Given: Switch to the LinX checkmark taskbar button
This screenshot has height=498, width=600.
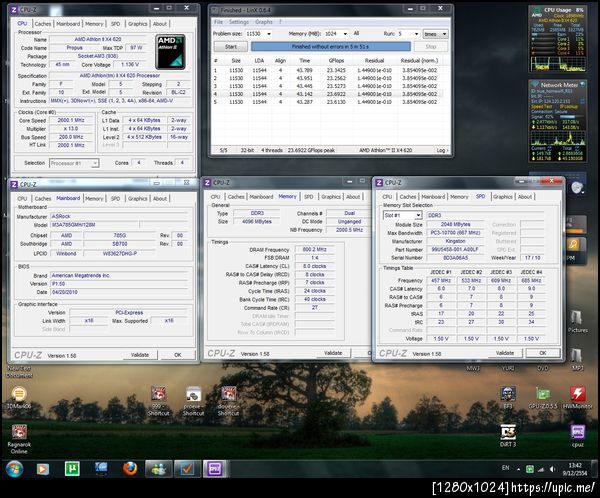Looking at the screenshot, I should (x=187, y=469).
